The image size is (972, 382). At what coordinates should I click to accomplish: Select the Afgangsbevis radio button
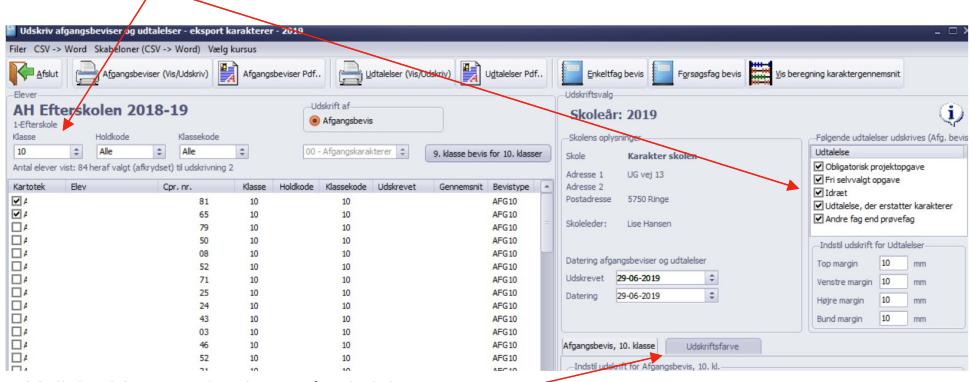click(314, 121)
